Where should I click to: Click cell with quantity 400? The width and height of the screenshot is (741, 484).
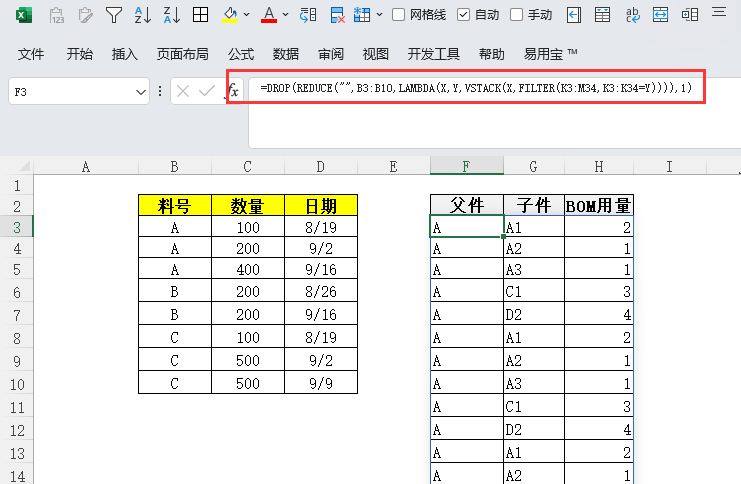click(248, 269)
